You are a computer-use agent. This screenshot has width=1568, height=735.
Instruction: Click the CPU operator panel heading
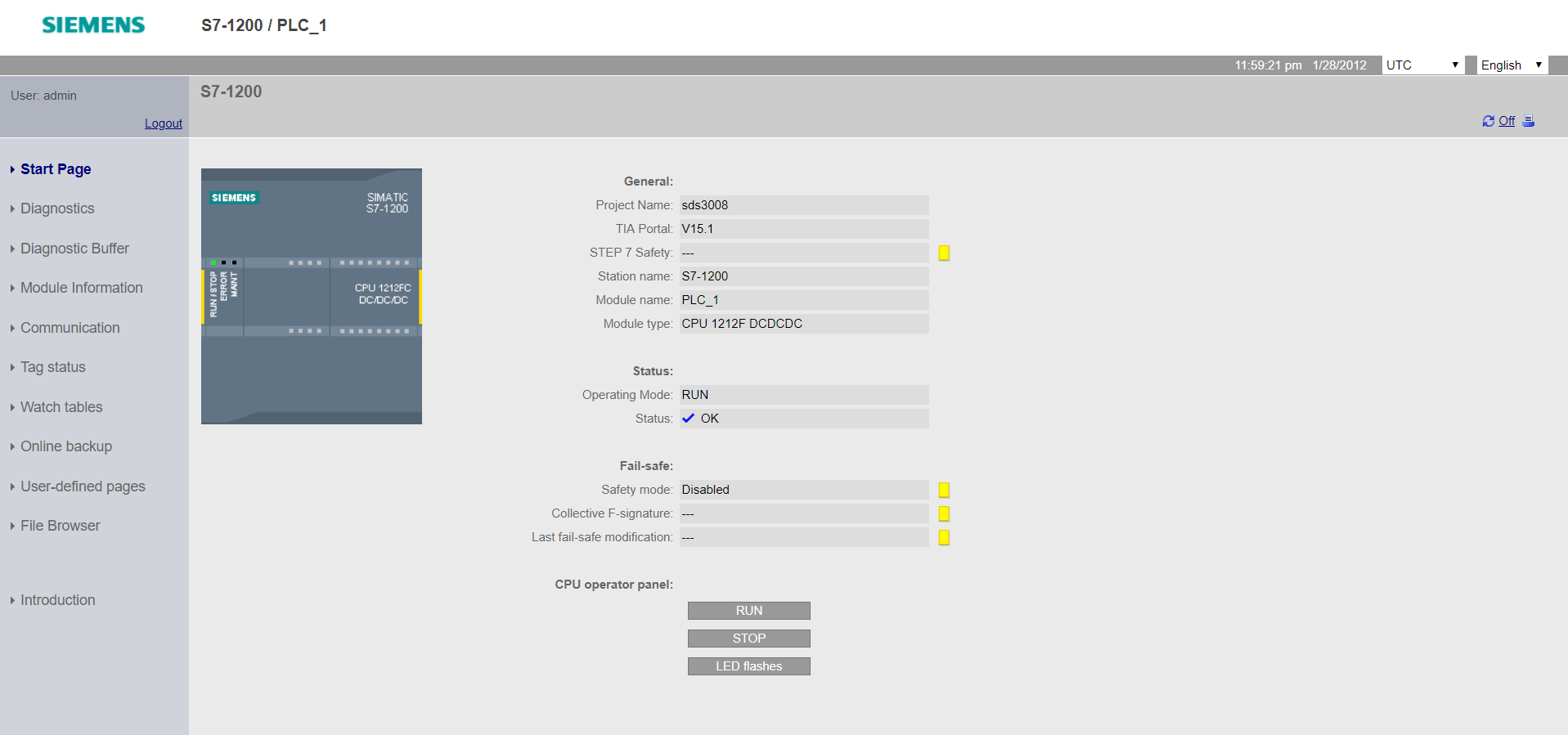click(614, 585)
